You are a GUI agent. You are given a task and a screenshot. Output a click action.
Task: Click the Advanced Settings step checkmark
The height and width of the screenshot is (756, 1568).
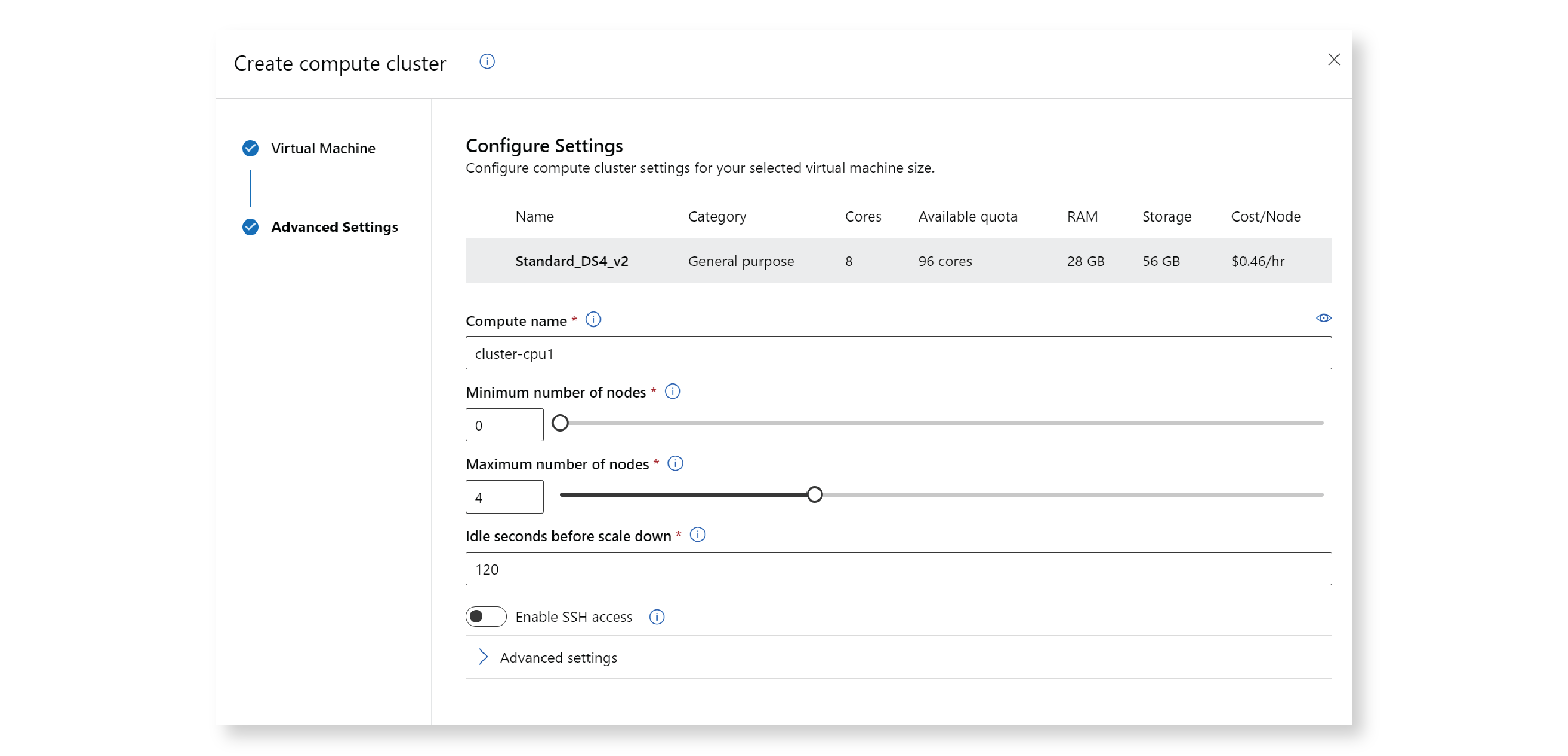point(252,226)
